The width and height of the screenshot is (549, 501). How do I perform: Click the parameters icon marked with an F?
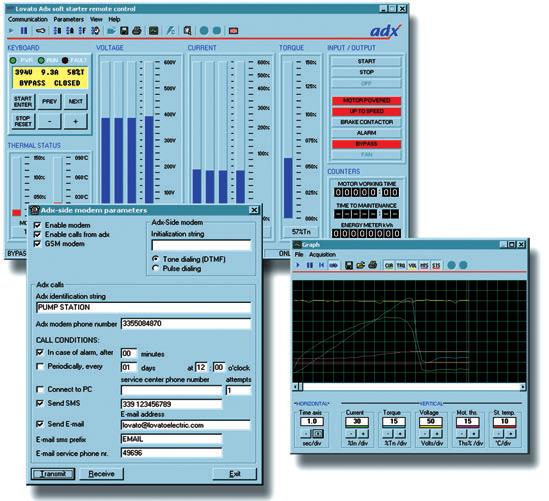coord(82,31)
